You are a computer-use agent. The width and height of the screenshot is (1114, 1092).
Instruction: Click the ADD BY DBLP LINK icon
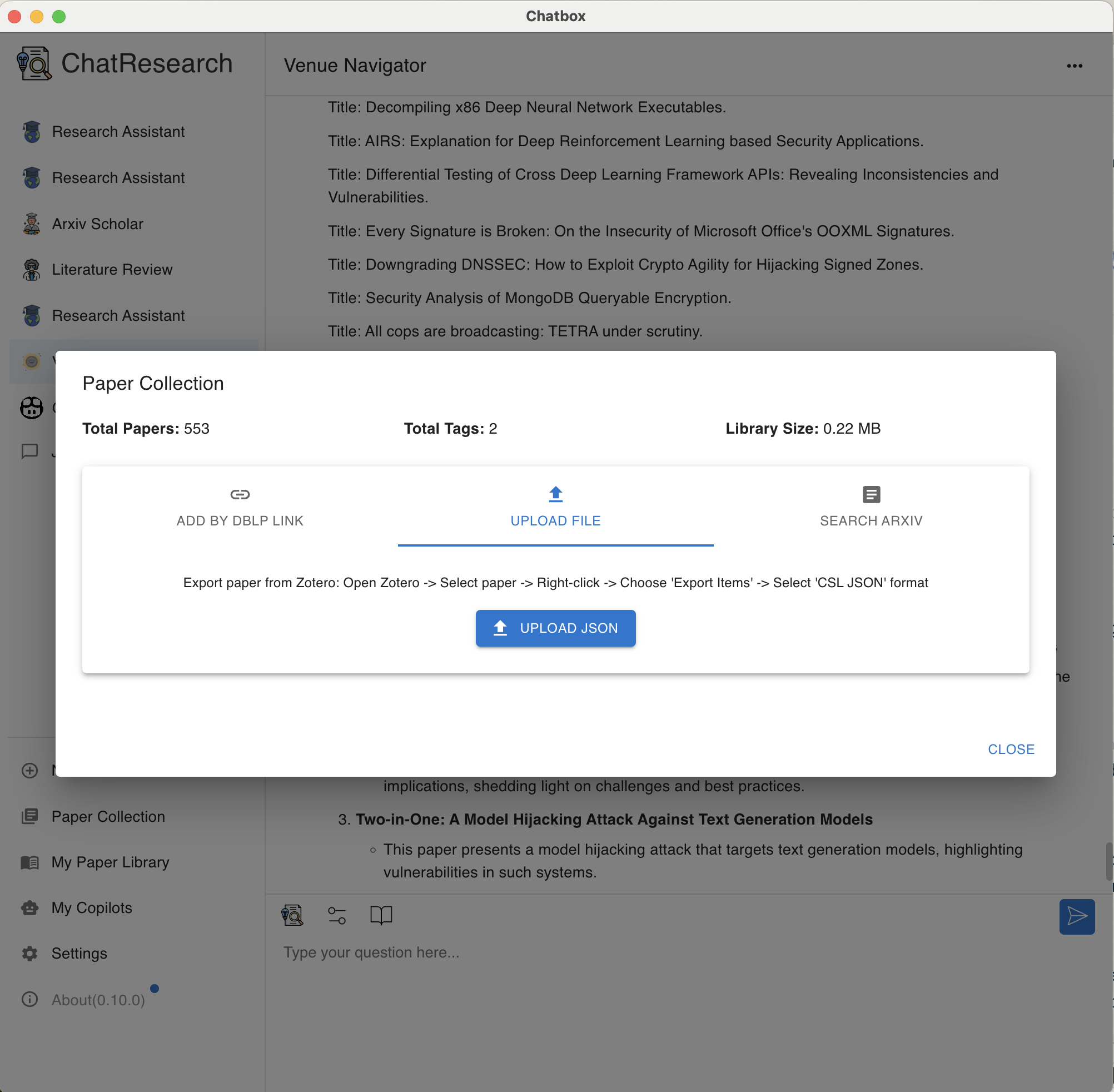pyautogui.click(x=240, y=494)
